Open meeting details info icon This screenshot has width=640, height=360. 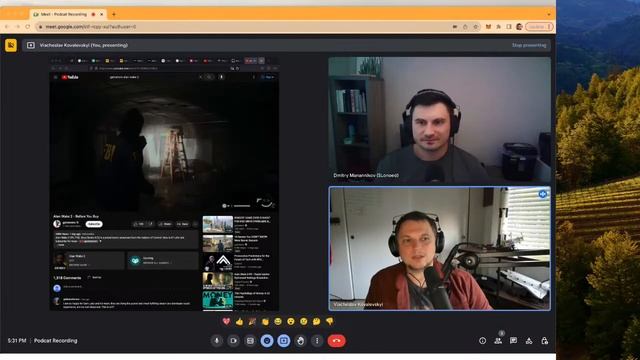pyautogui.click(x=482, y=340)
